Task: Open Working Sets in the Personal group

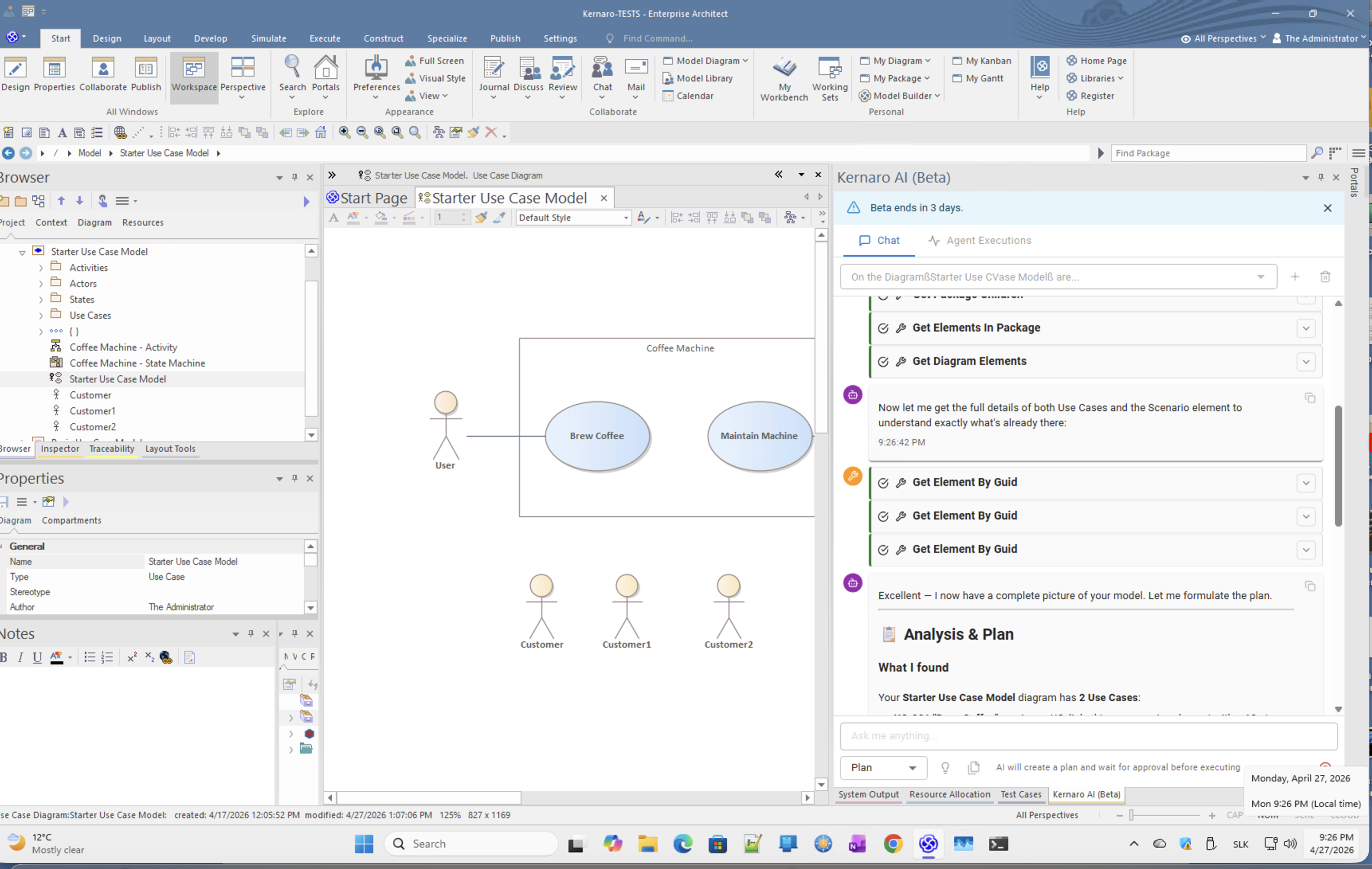Action: click(x=830, y=79)
